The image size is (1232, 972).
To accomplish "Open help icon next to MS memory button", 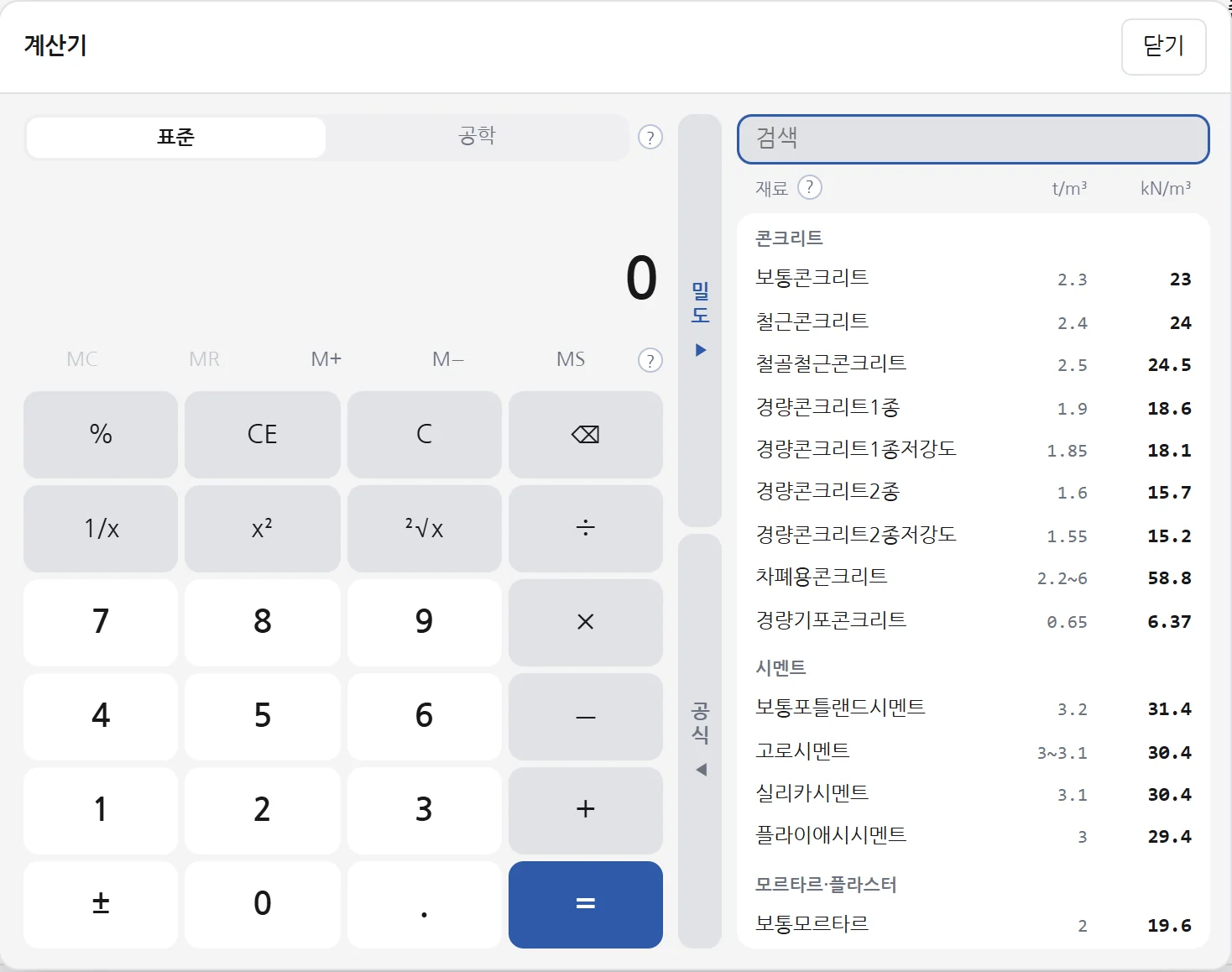I will pyautogui.click(x=650, y=360).
